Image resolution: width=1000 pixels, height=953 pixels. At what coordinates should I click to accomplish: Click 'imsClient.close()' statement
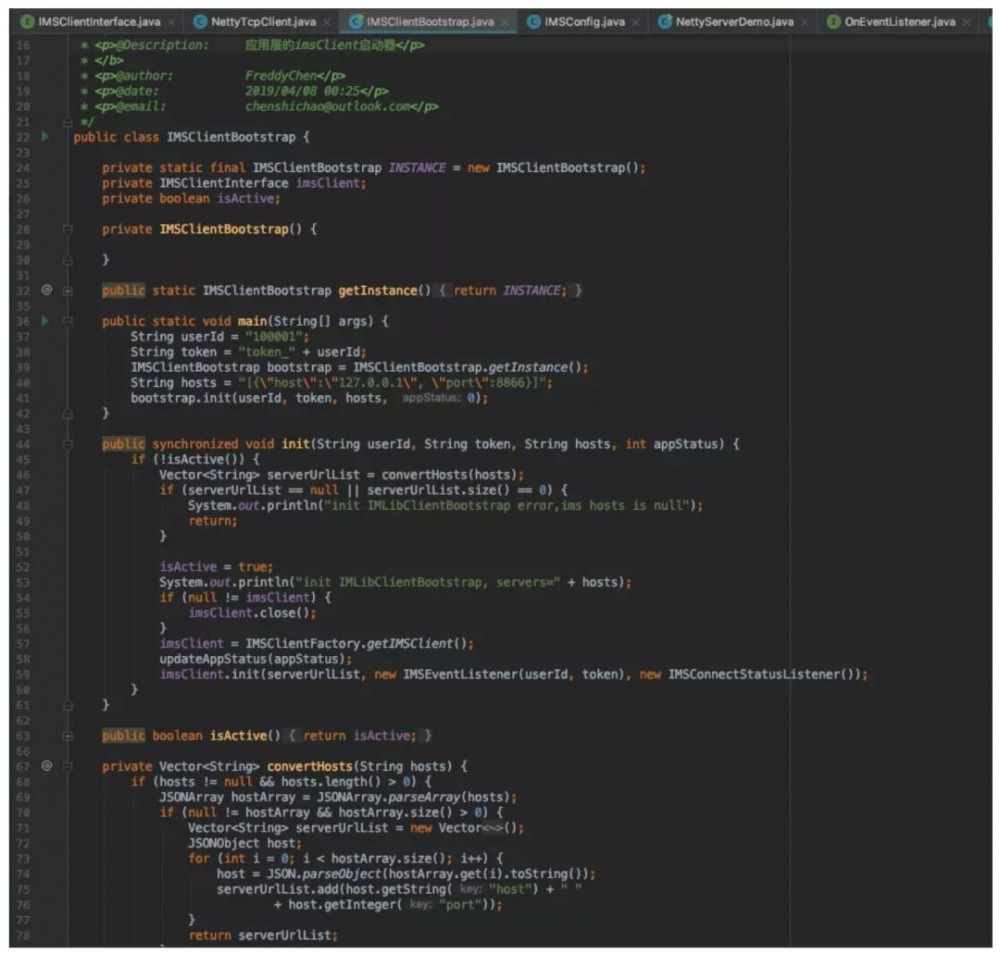click(252, 612)
